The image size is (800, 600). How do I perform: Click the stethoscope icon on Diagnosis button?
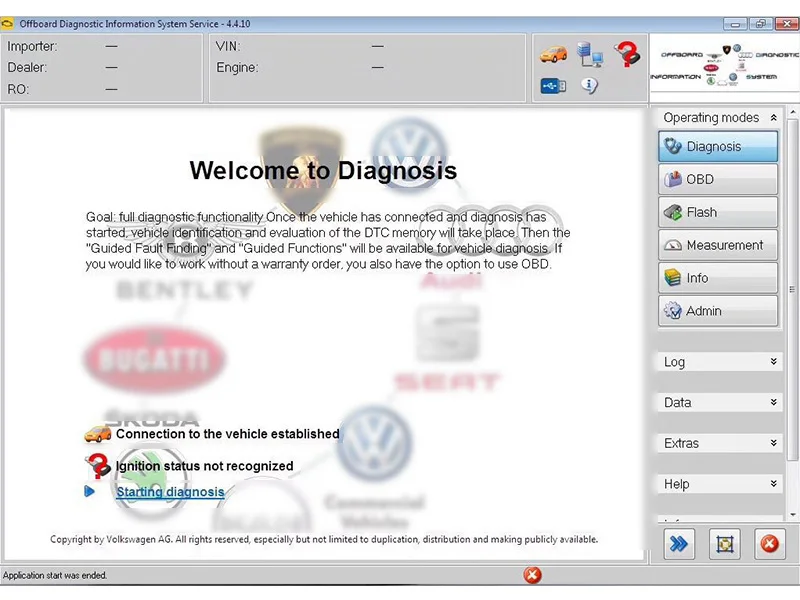tap(673, 146)
